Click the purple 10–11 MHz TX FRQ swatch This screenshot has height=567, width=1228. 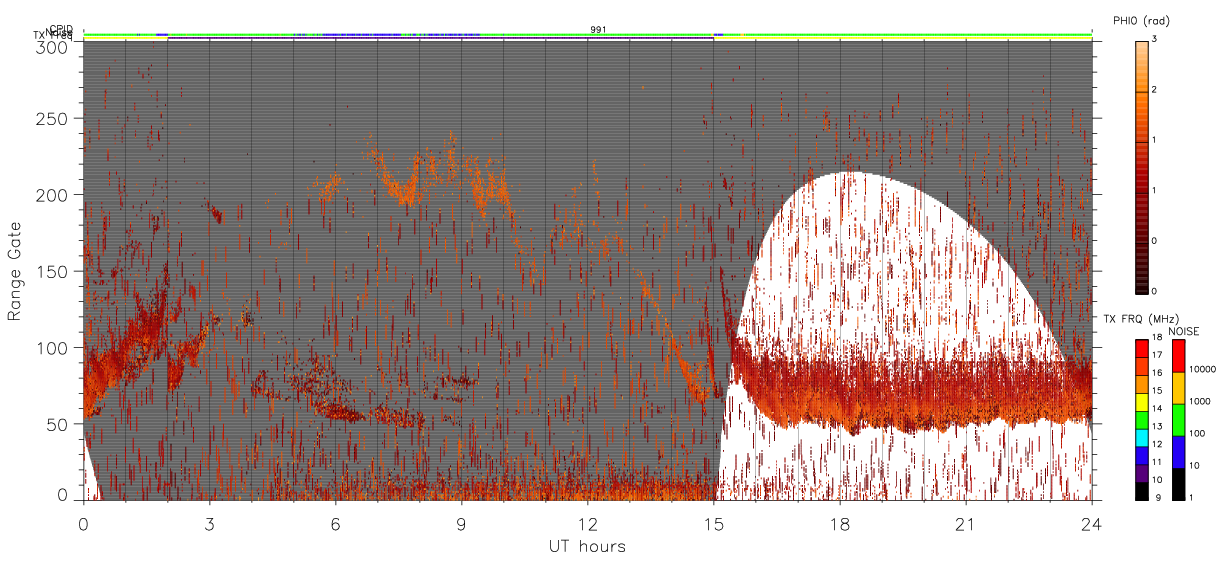point(1141,474)
